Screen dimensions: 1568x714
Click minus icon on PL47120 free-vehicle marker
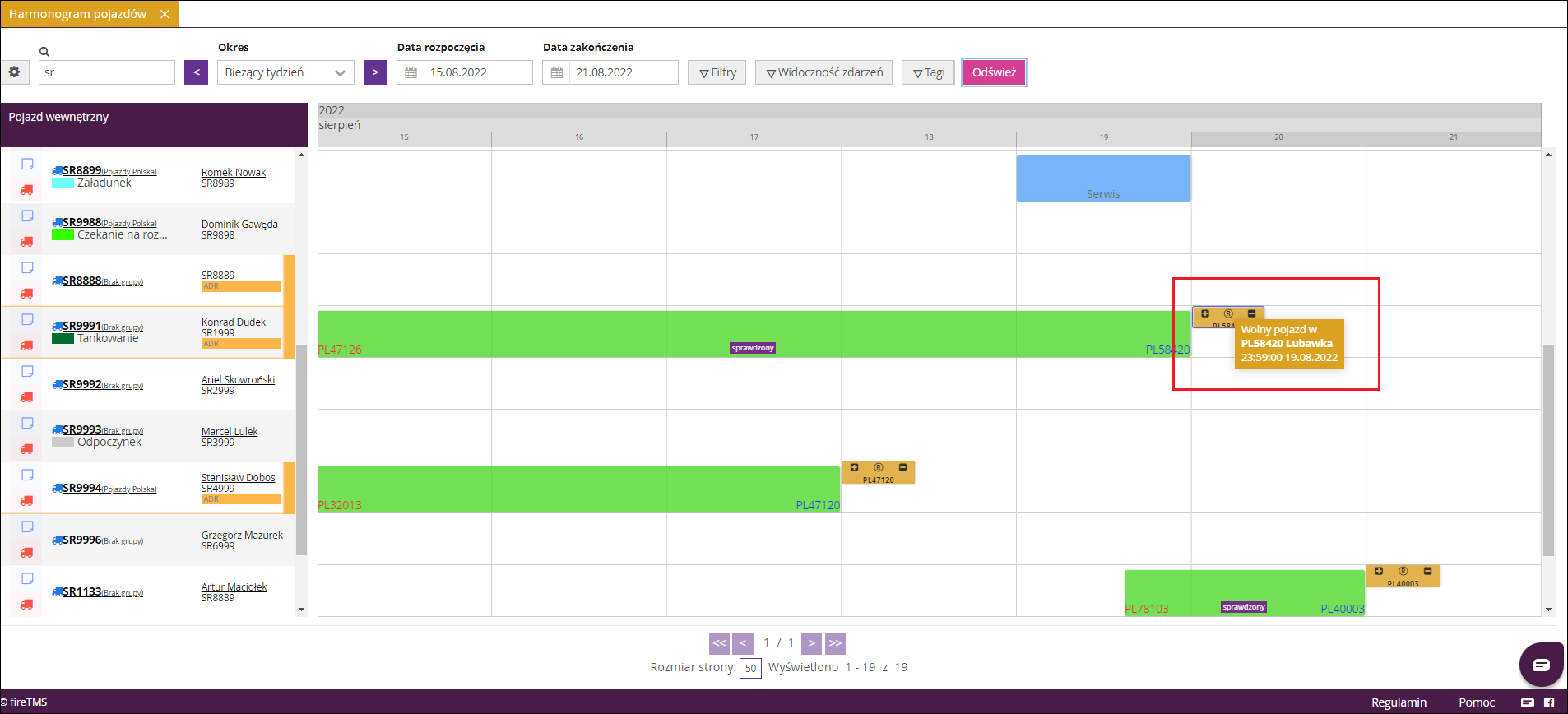click(x=902, y=467)
